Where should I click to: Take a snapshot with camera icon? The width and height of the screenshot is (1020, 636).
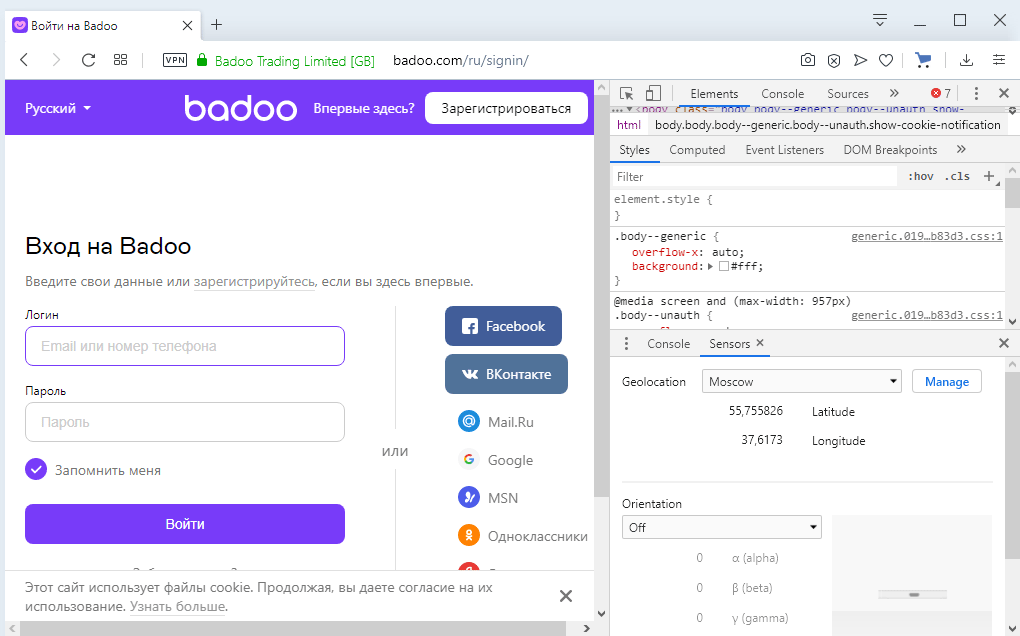(x=808, y=60)
